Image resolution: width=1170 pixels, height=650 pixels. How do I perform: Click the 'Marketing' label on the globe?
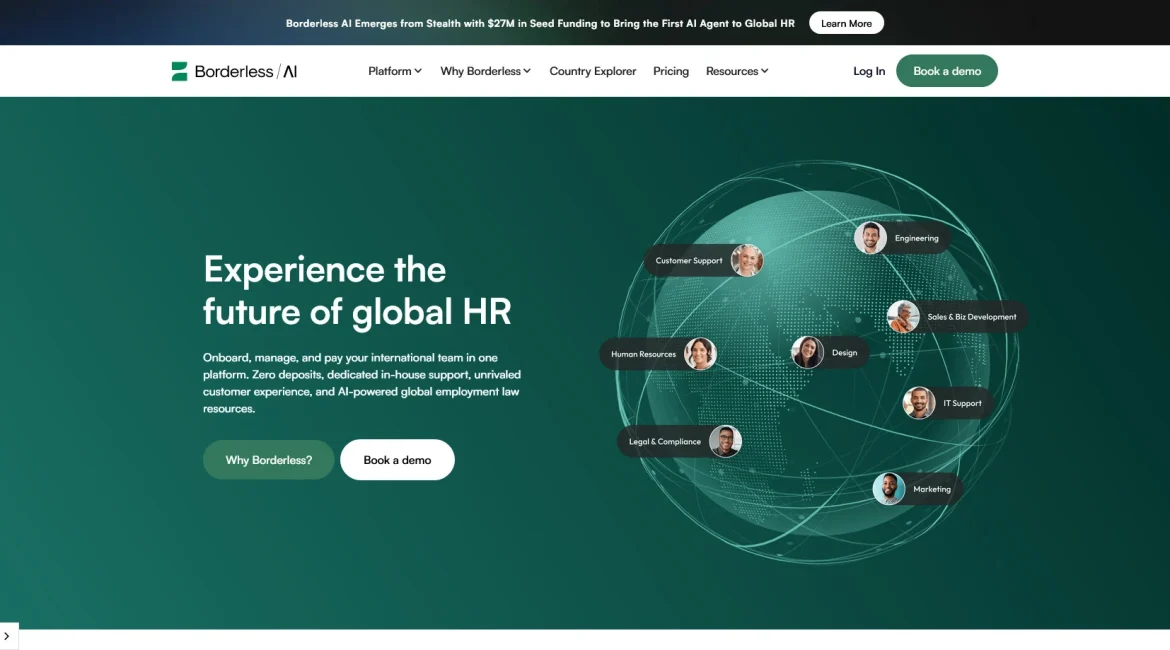[x=932, y=489]
